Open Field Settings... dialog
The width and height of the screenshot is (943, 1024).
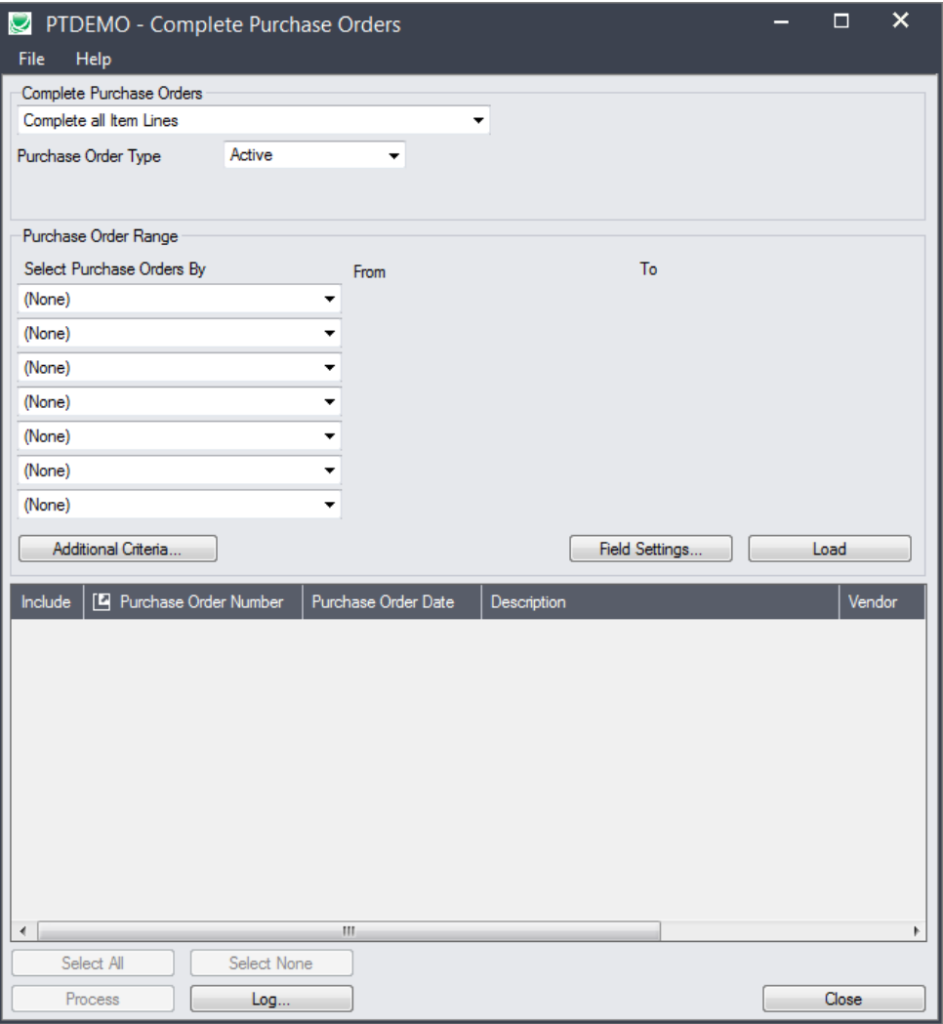click(x=650, y=549)
